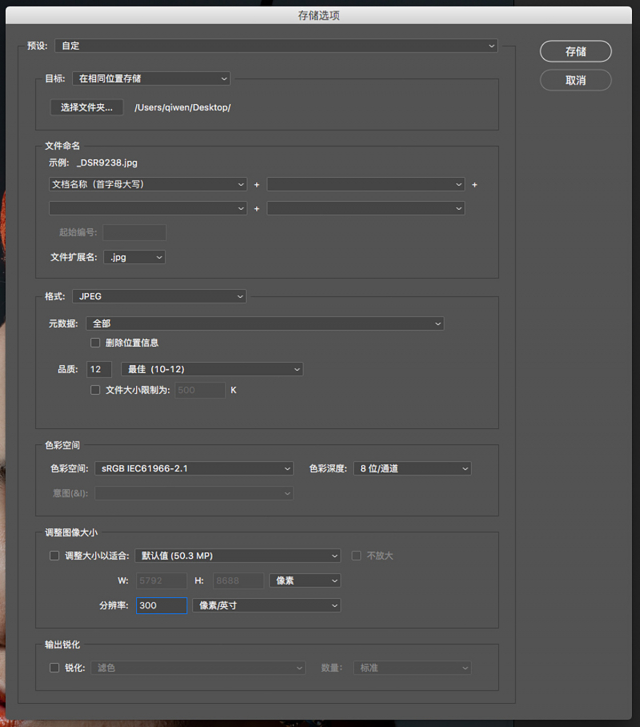Open the 文件扩展名 .jpg dropdown
The width and height of the screenshot is (640, 727).
pyautogui.click(x=134, y=257)
